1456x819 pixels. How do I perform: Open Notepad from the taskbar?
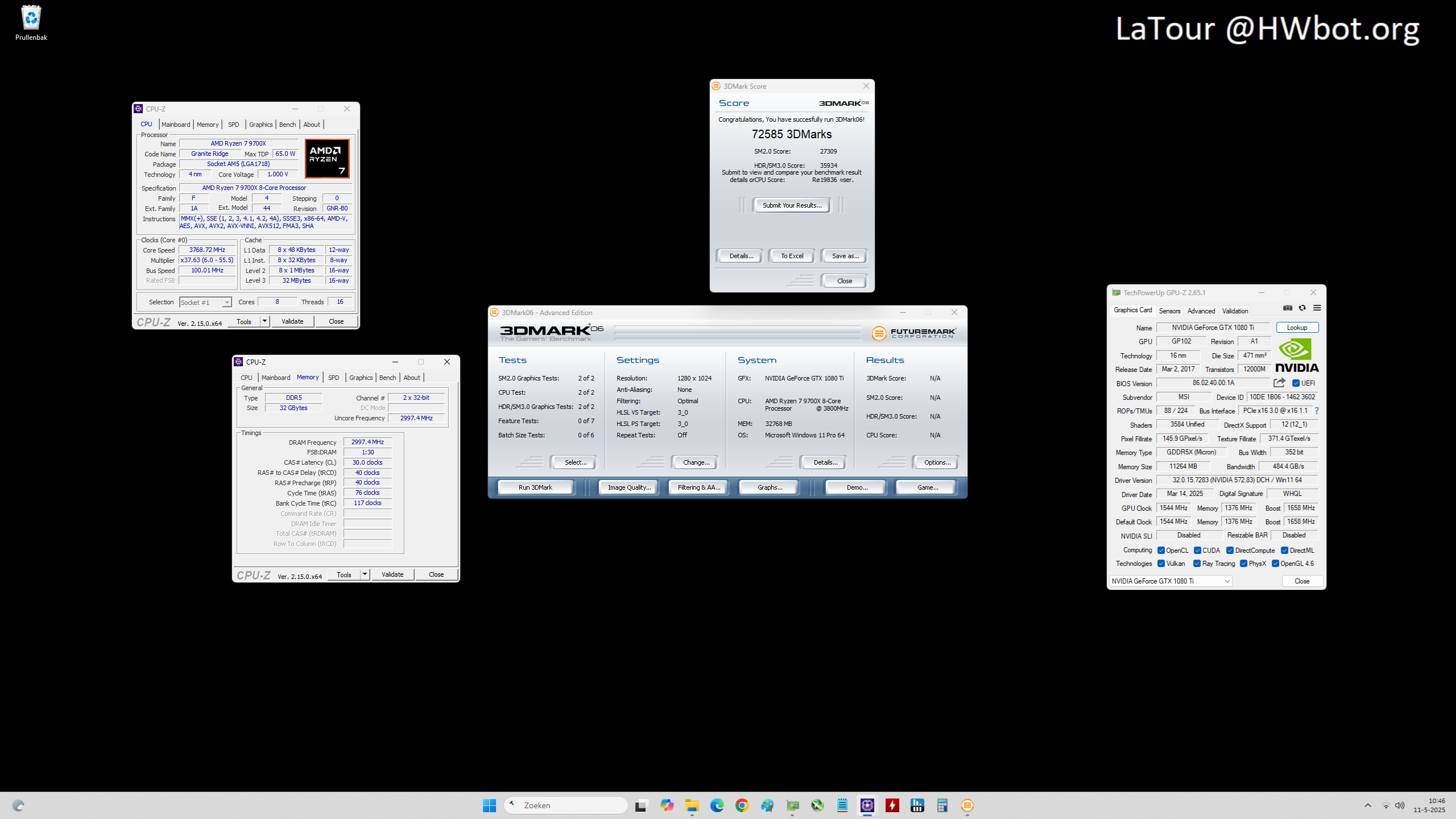pos(842,805)
